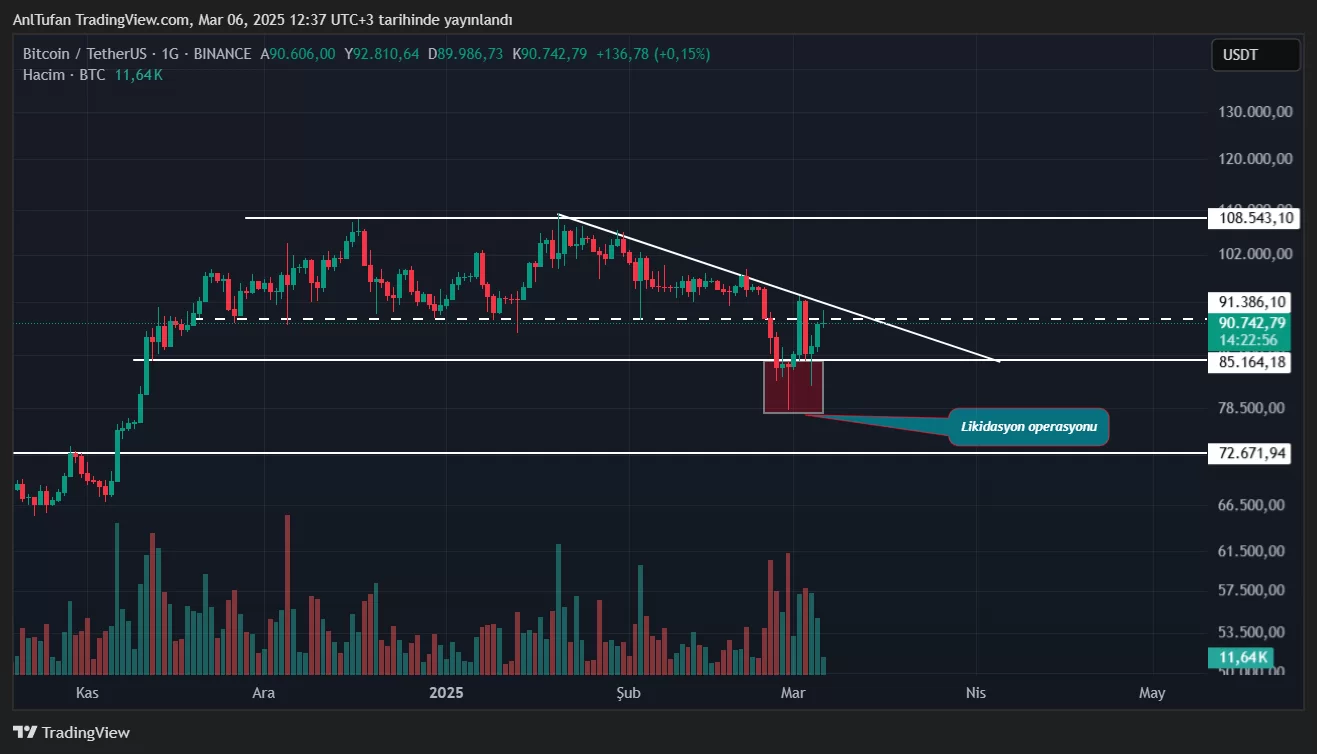Click the red liquidation zone rectangle
This screenshot has width=1317, height=754.
tap(793, 387)
